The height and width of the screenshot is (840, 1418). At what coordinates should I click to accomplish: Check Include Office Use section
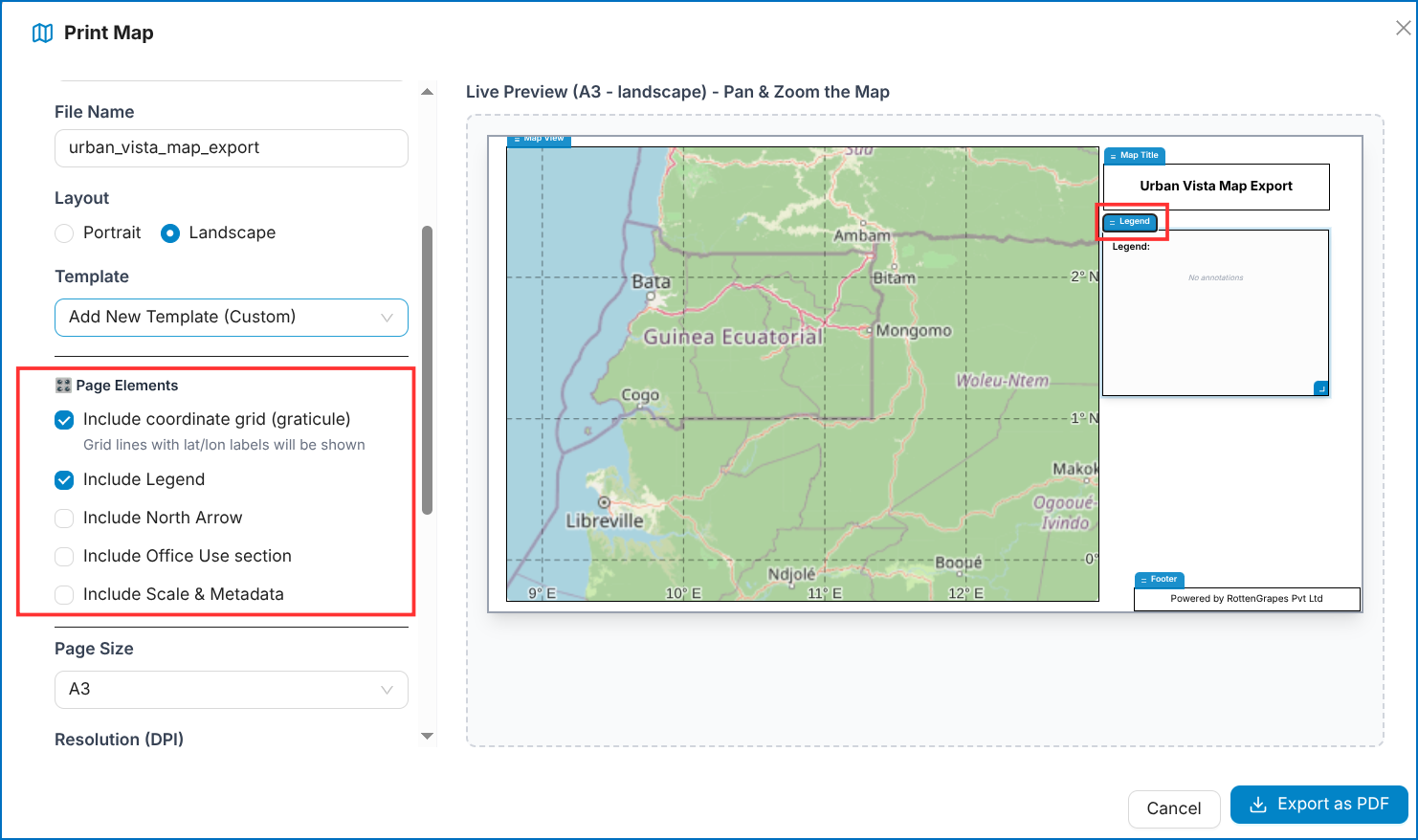[64, 557]
